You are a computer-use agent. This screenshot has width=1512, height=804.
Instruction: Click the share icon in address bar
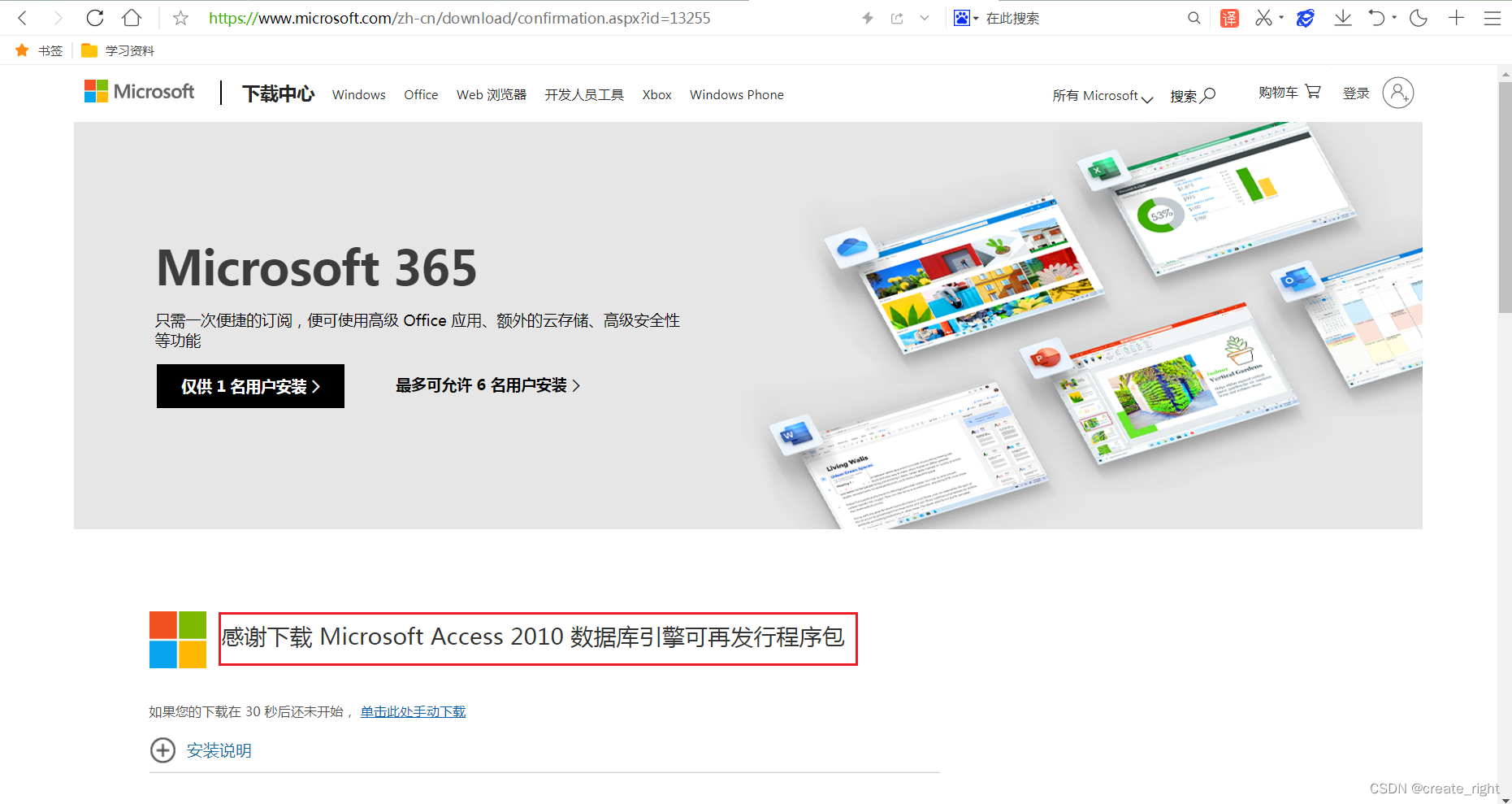(897, 18)
